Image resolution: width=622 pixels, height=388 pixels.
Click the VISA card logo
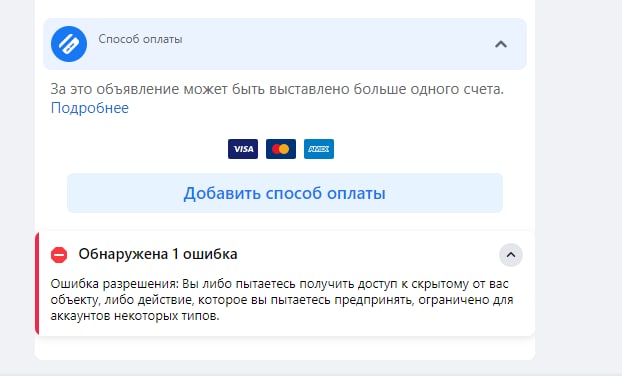[243, 149]
